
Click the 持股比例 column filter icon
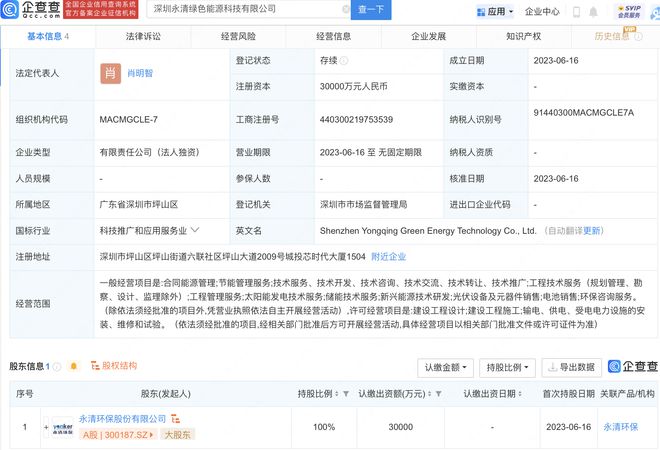pos(346,394)
